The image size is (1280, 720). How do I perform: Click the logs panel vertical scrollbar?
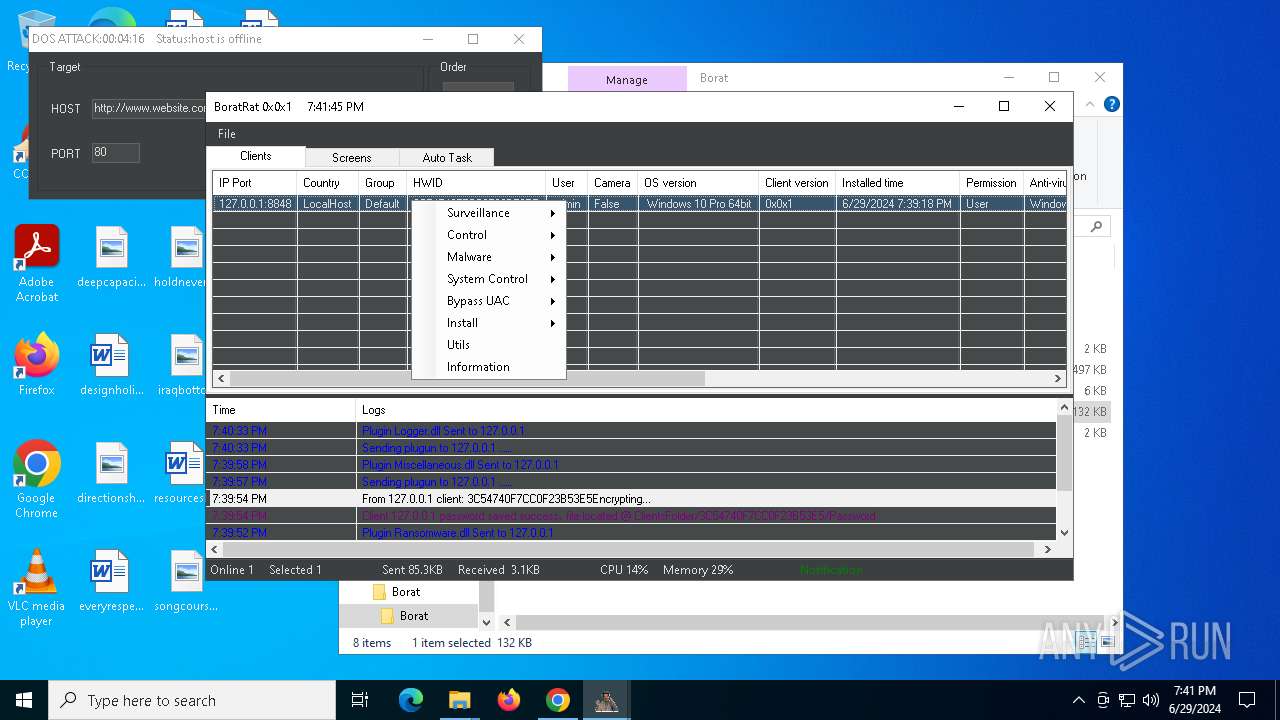point(1064,455)
